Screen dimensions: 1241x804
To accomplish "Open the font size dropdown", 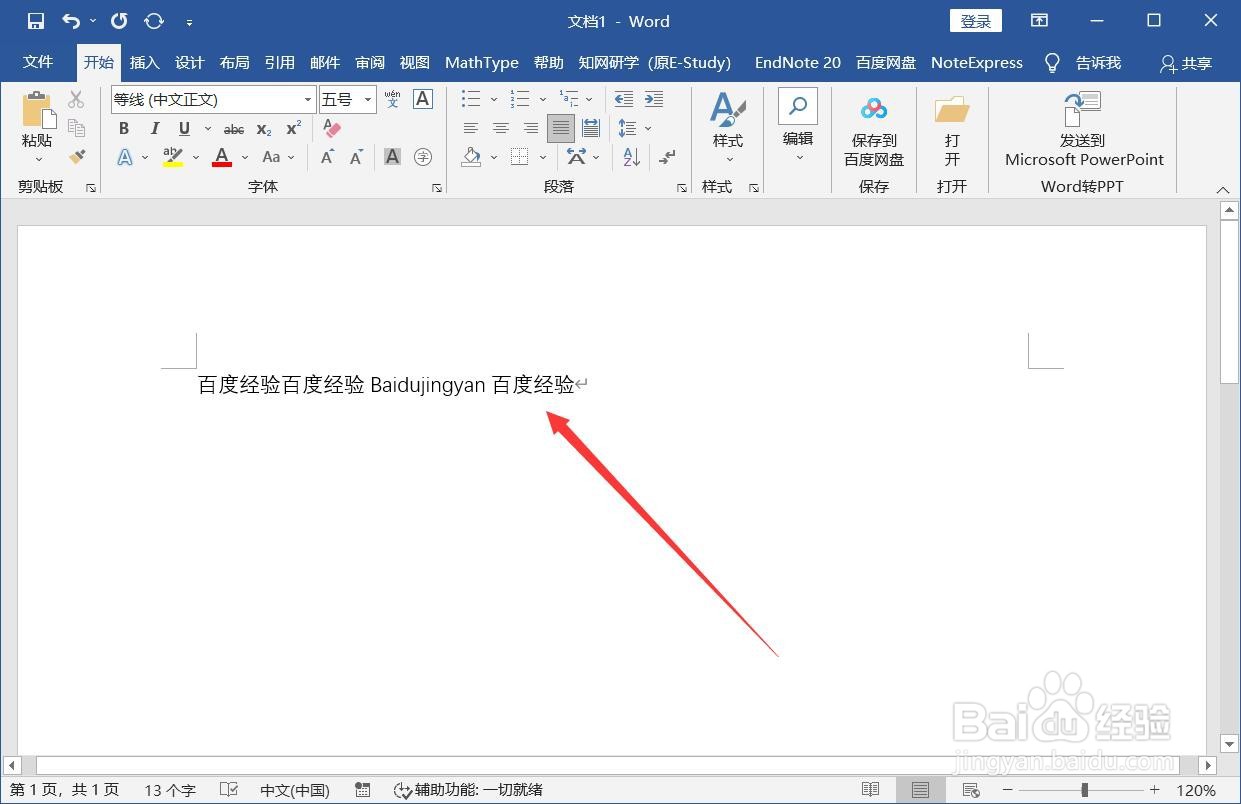I will point(368,99).
